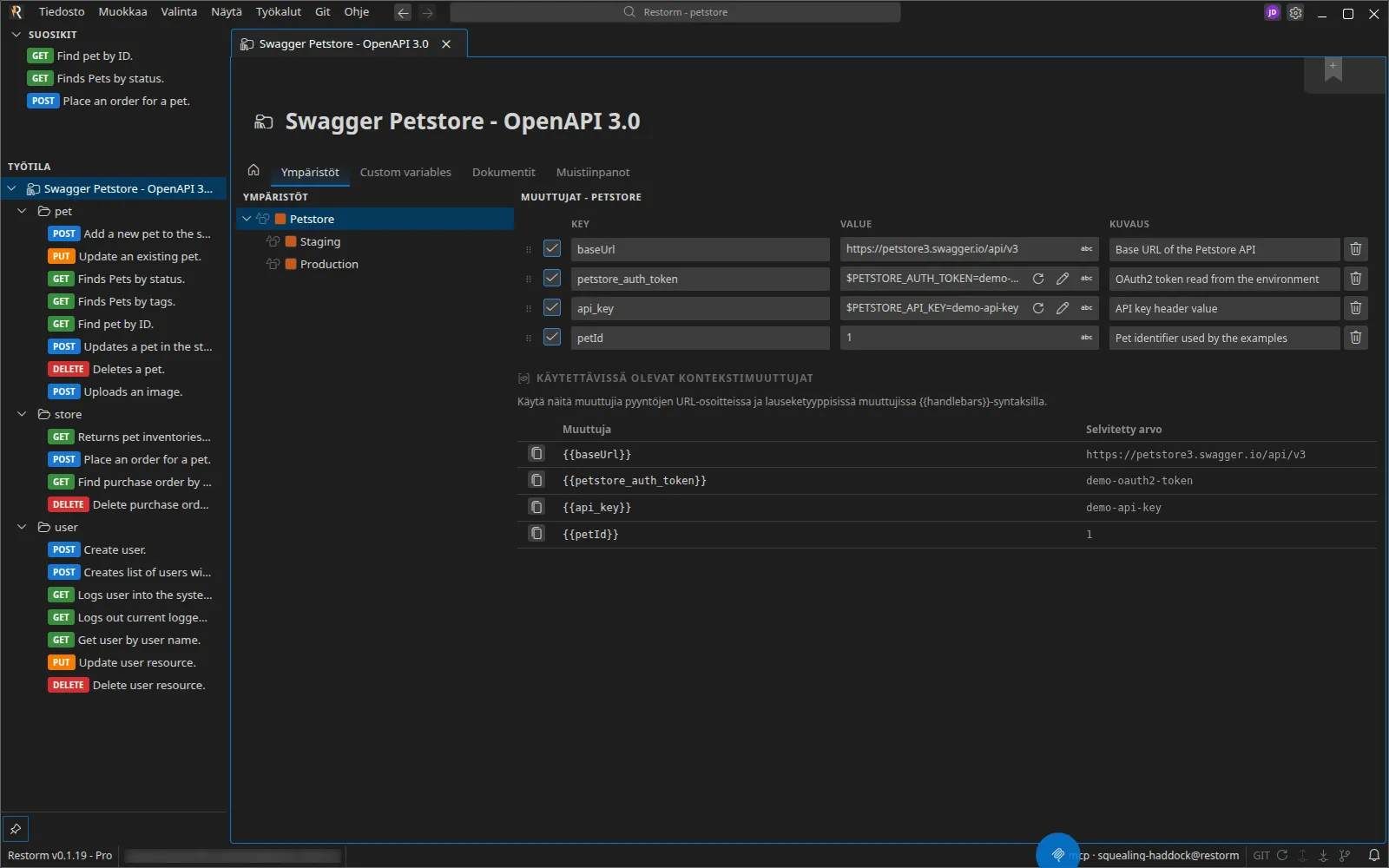
Task: Copy the {{baseUrl}} context variable
Action: (537, 454)
